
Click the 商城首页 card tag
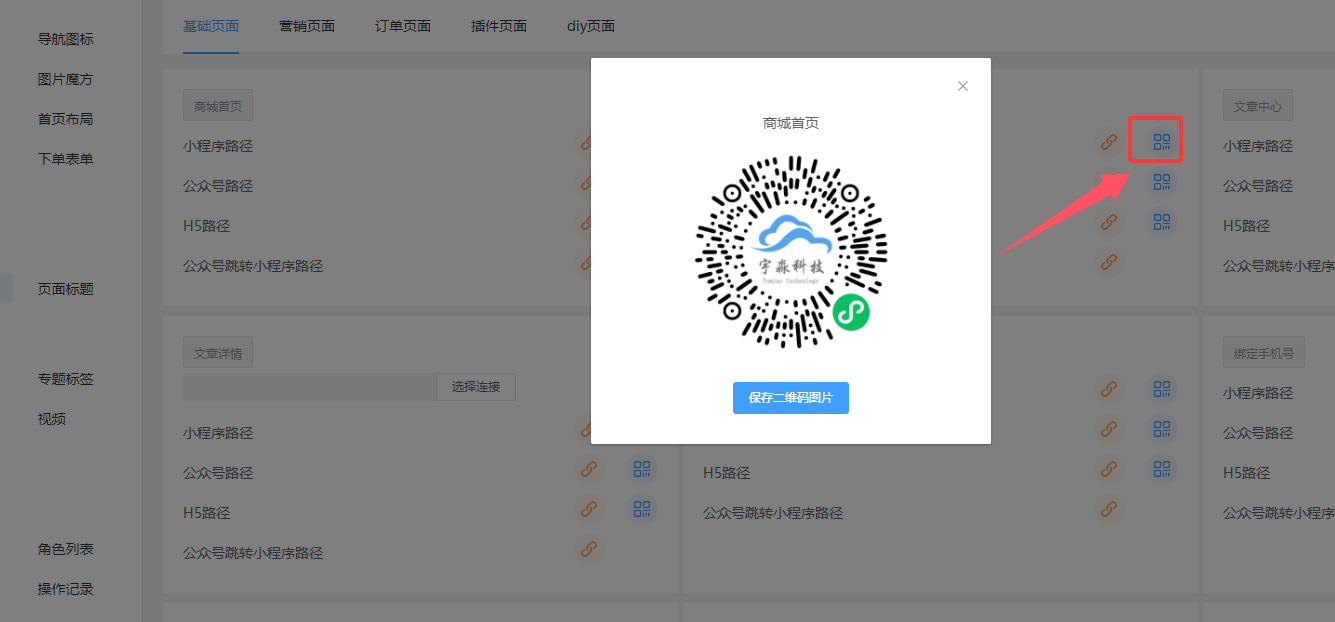pyautogui.click(x=218, y=106)
